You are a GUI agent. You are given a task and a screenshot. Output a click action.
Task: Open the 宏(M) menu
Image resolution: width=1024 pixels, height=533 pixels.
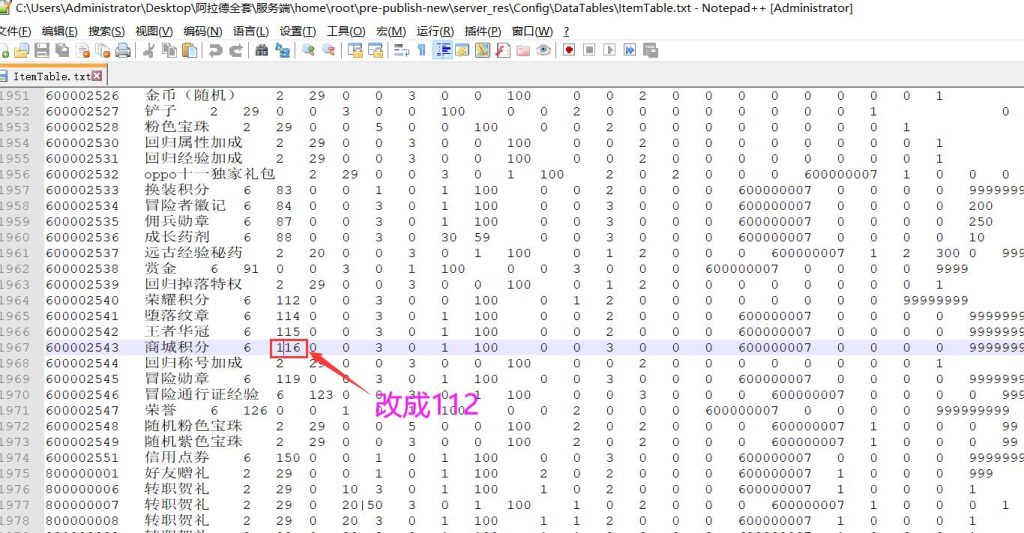point(391,31)
